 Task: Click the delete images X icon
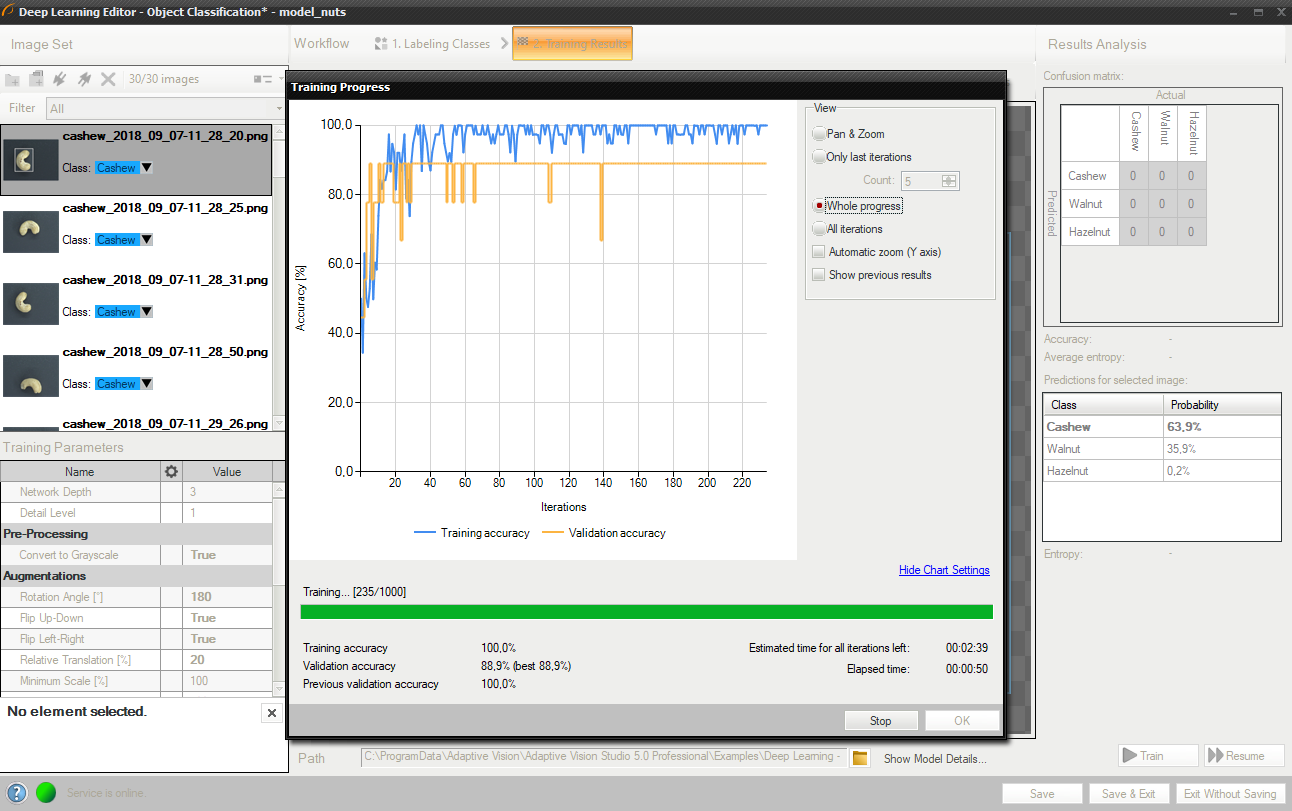click(108, 79)
